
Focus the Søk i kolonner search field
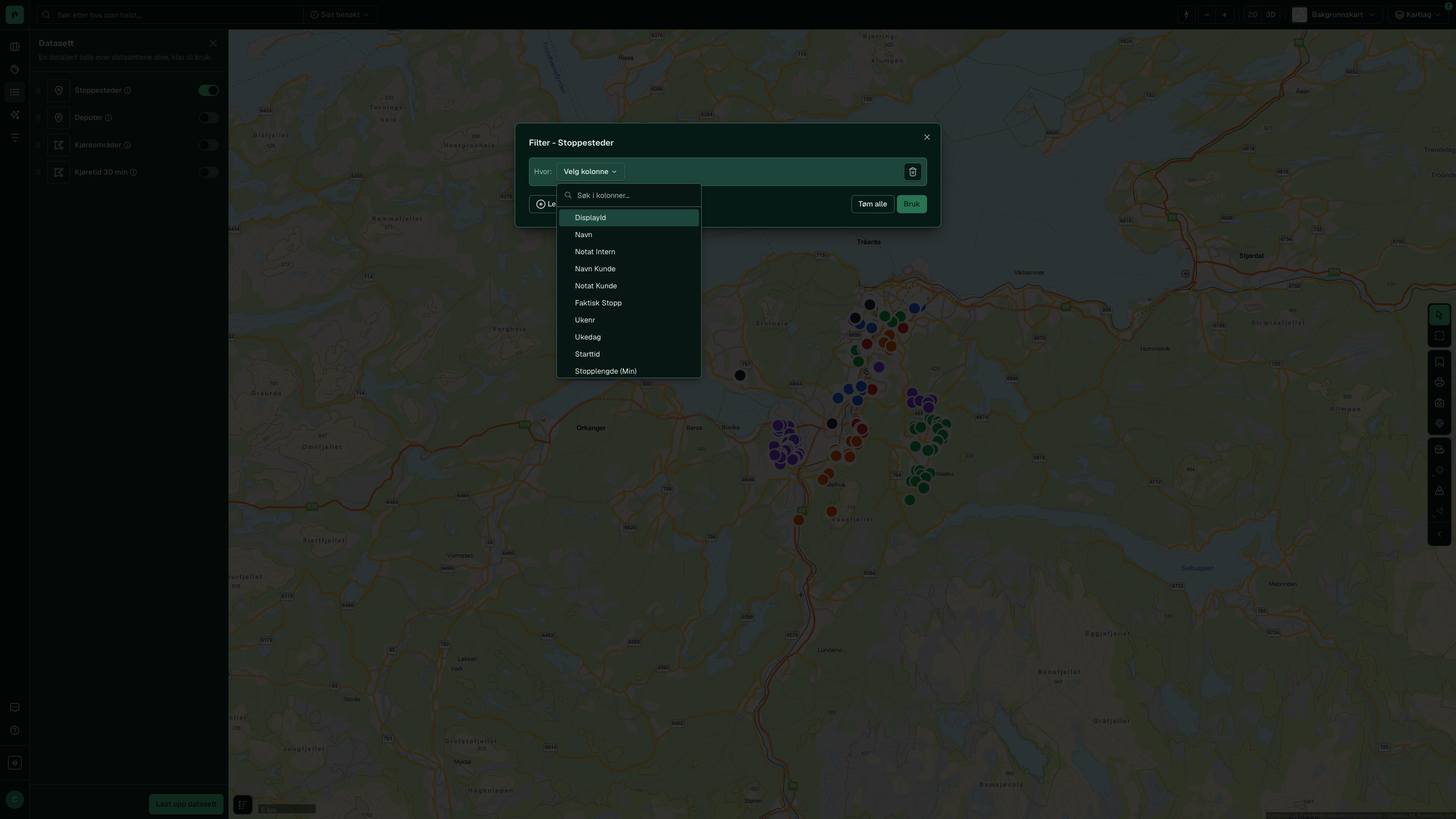click(x=628, y=195)
